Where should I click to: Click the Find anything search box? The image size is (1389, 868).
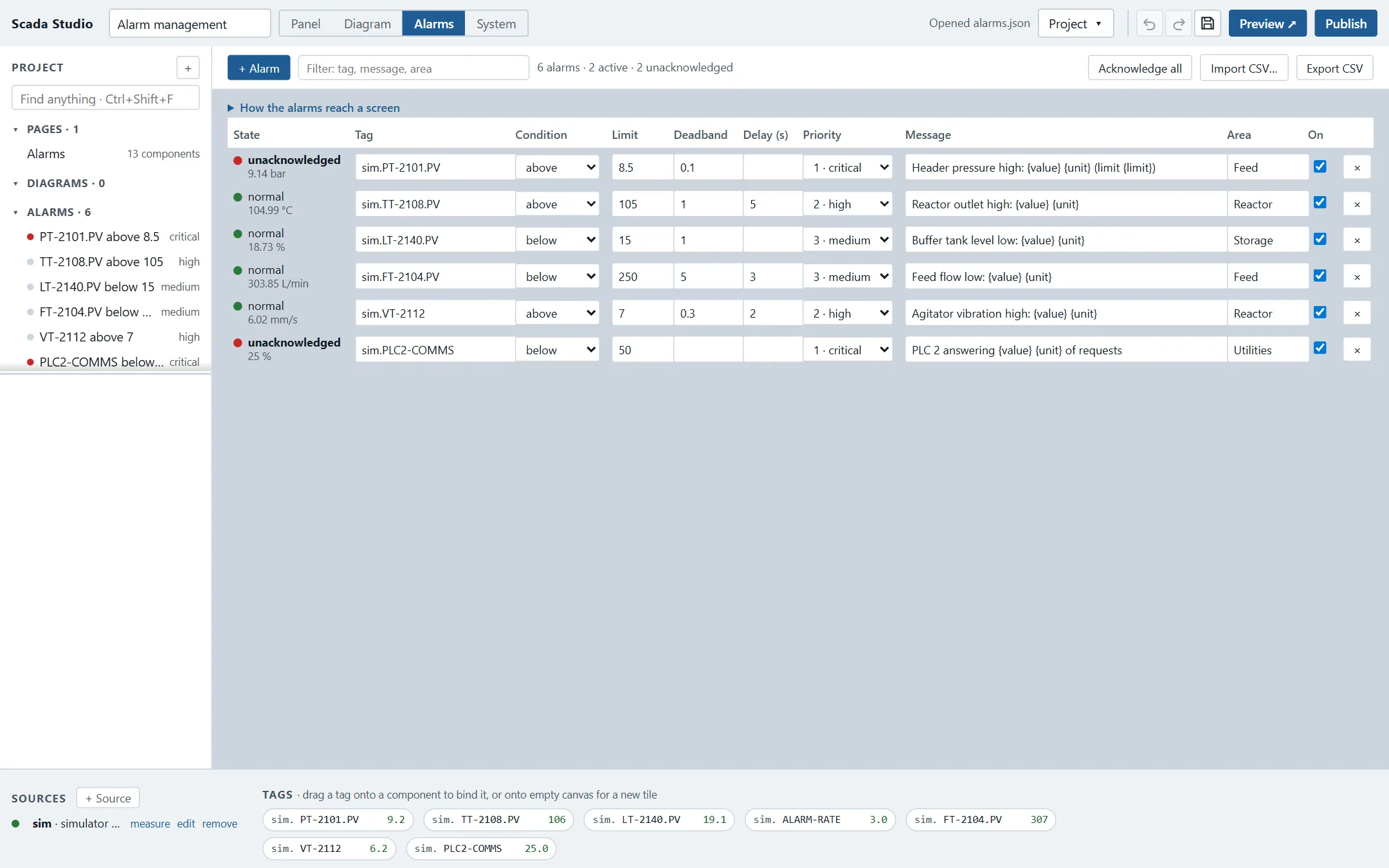tap(105, 98)
